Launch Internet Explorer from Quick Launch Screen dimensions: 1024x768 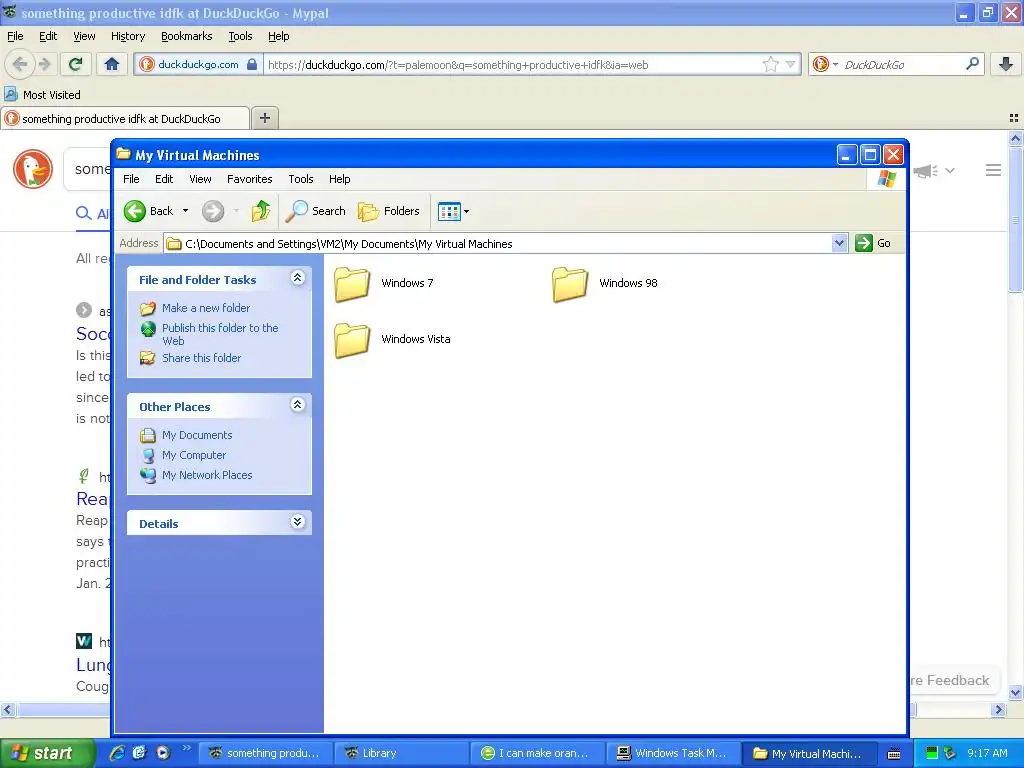[117, 753]
